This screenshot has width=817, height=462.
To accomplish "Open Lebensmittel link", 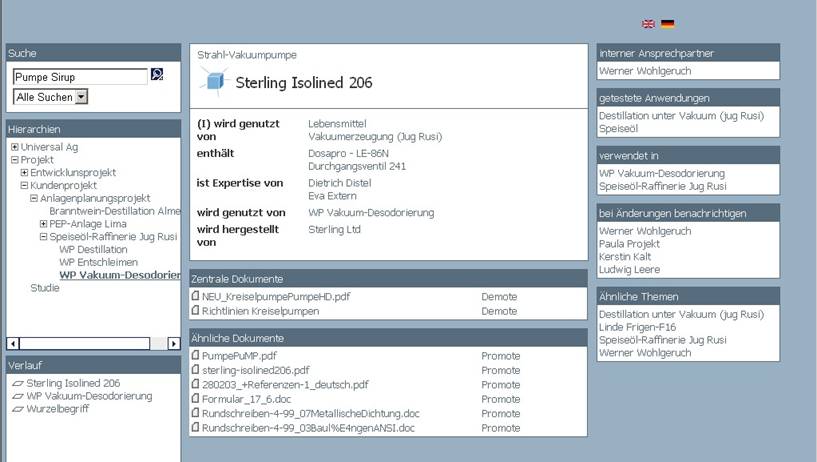I will [337, 123].
